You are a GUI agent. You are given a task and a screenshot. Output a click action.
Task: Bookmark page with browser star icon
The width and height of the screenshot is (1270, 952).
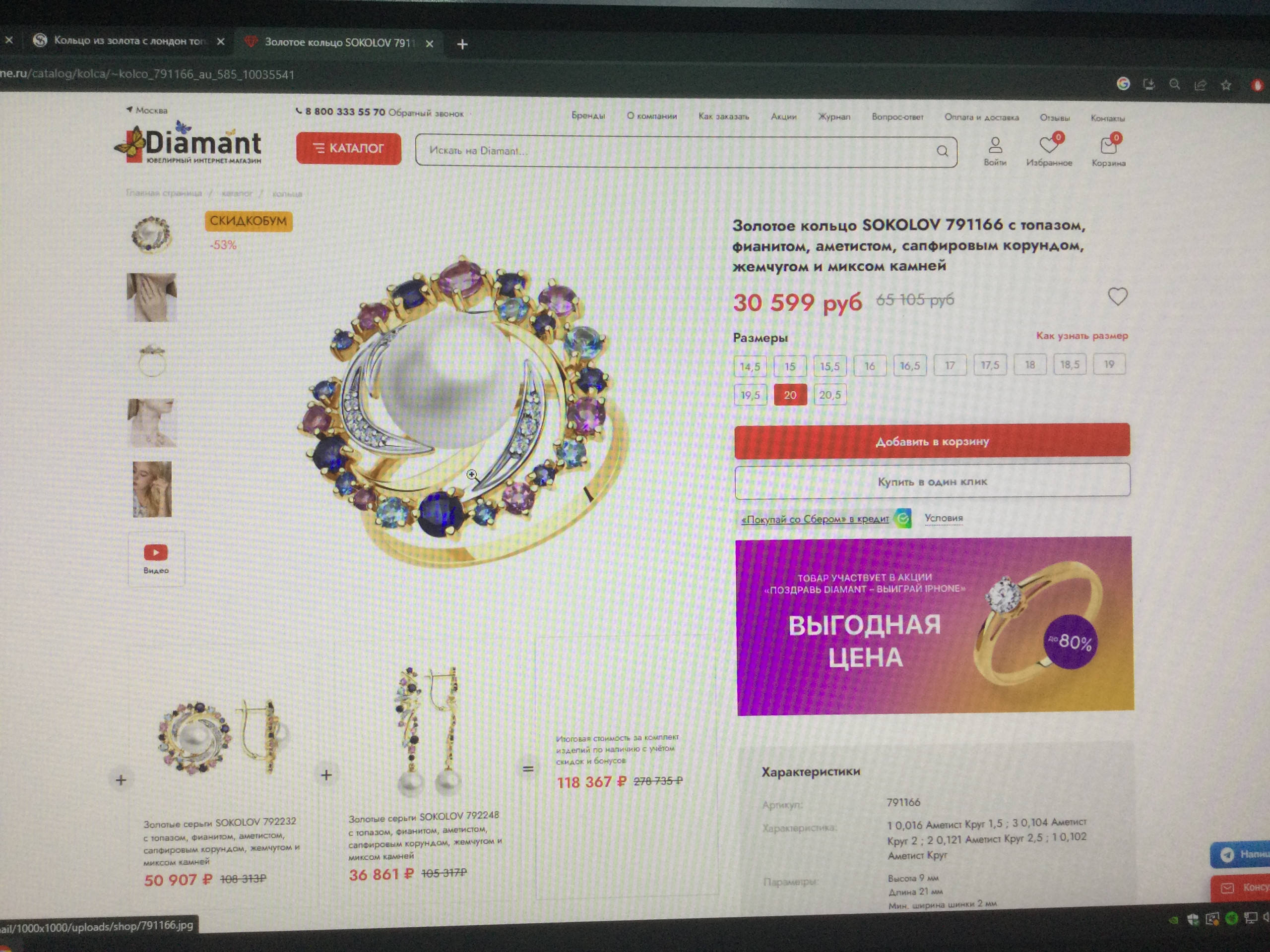1226,85
